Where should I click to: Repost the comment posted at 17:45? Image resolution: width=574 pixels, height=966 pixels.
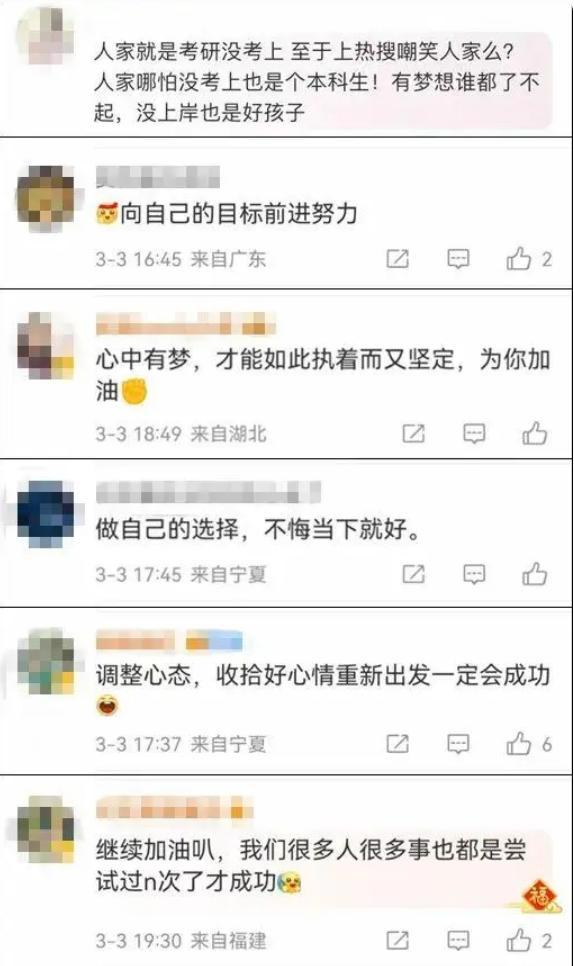pyautogui.click(x=413, y=574)
